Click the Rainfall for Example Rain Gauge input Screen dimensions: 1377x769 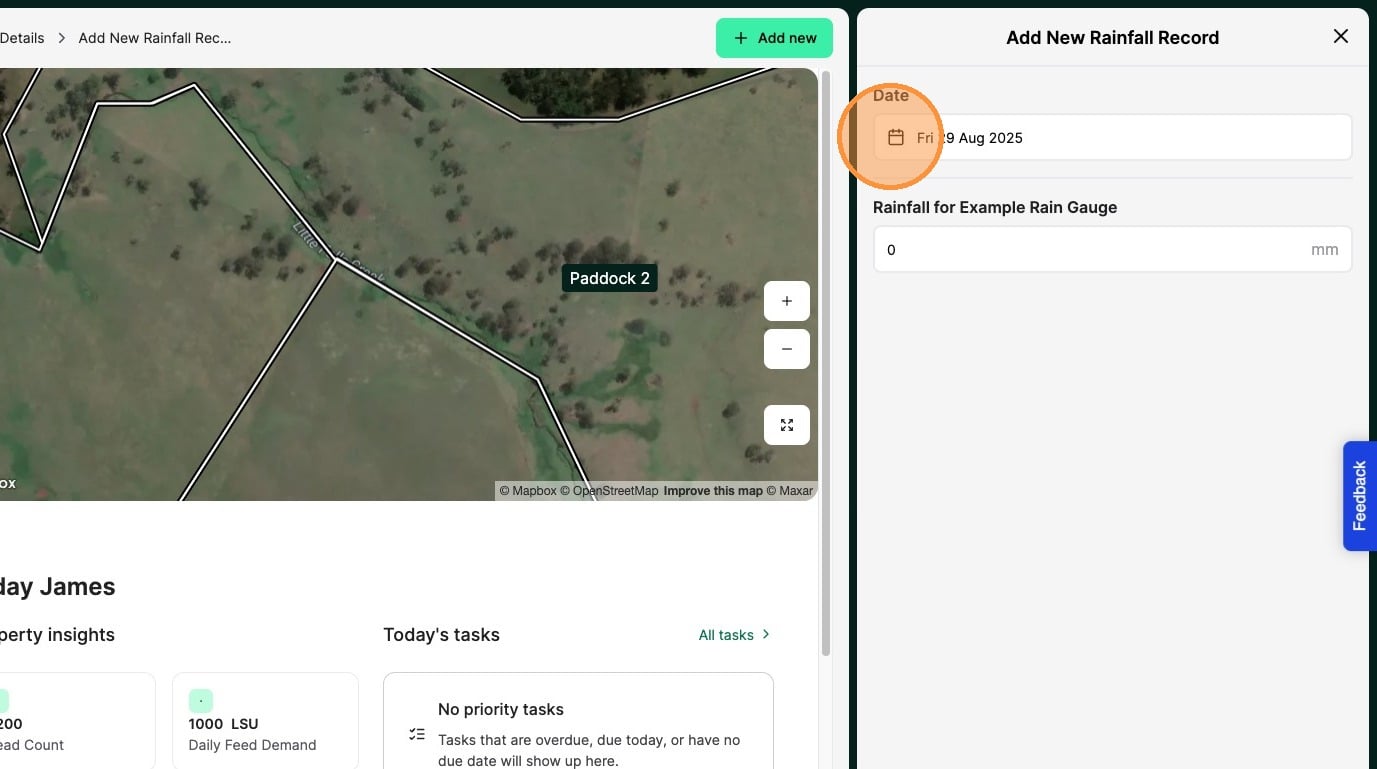pos(1112,249)
